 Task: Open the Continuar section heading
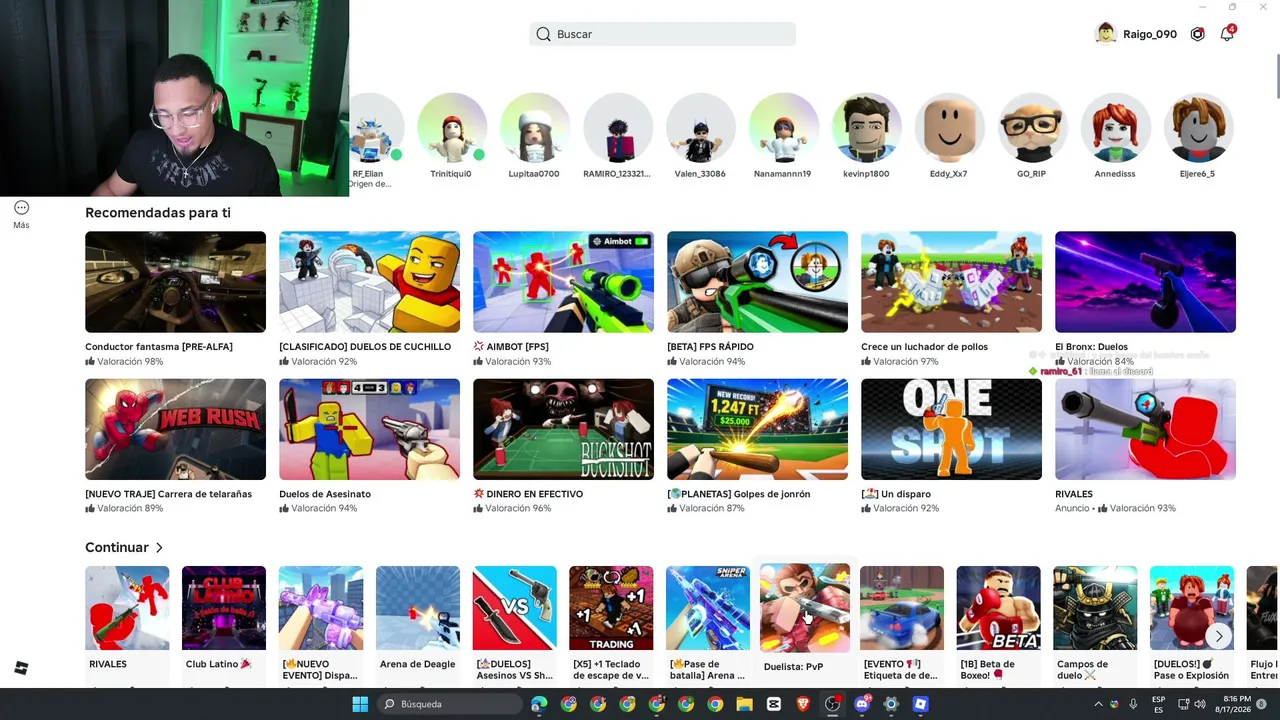click(117, 548)
